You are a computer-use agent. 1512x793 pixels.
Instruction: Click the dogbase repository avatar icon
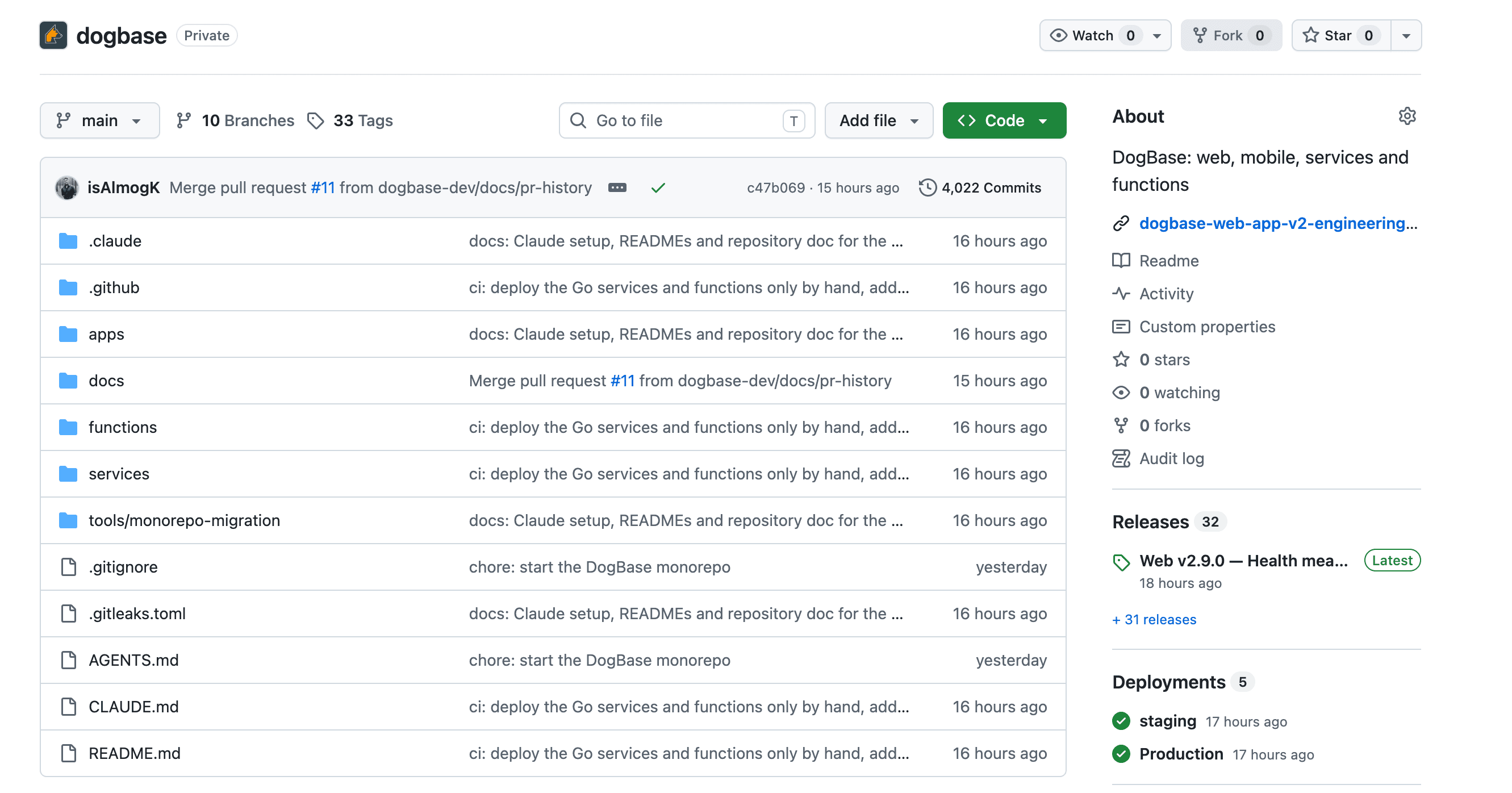(x=53, y=35)
